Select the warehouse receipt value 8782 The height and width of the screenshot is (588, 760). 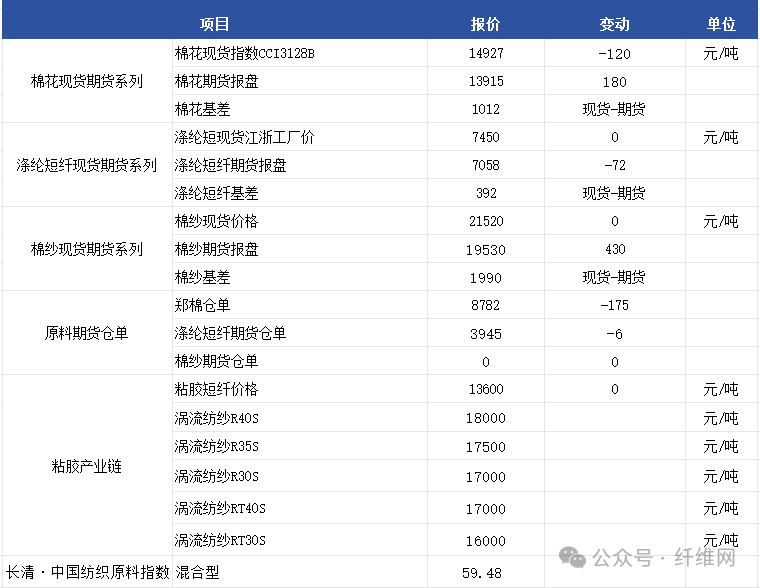coord(486,305)
